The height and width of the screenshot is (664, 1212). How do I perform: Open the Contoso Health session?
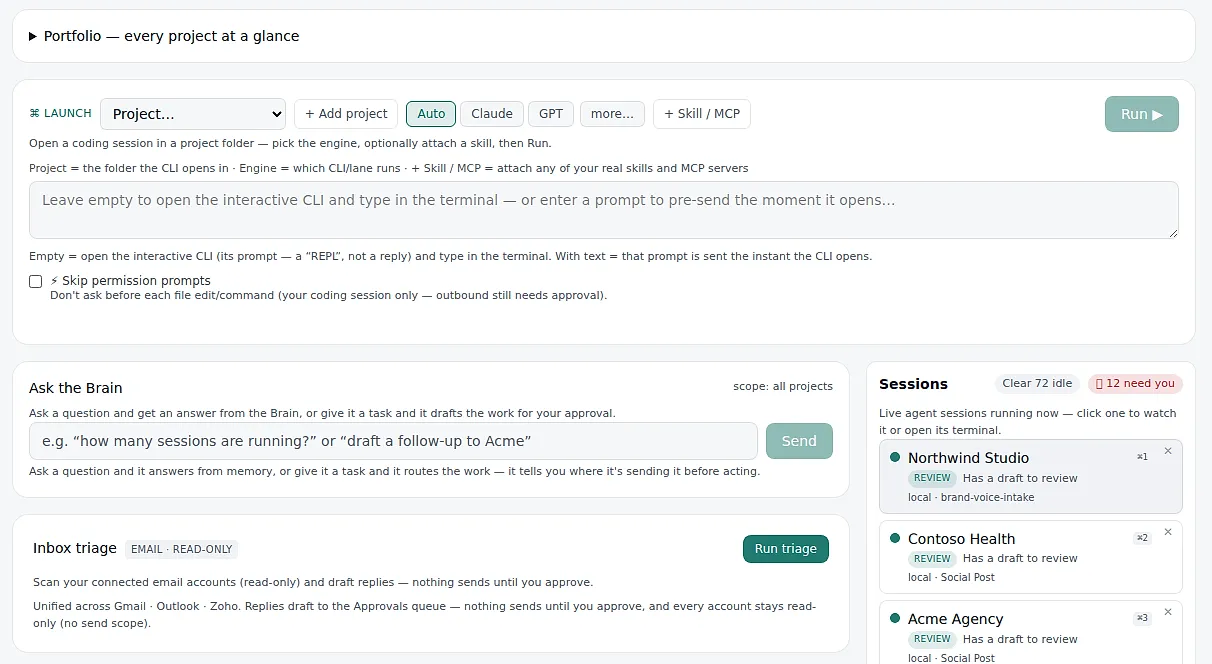tap(1031, 557)
